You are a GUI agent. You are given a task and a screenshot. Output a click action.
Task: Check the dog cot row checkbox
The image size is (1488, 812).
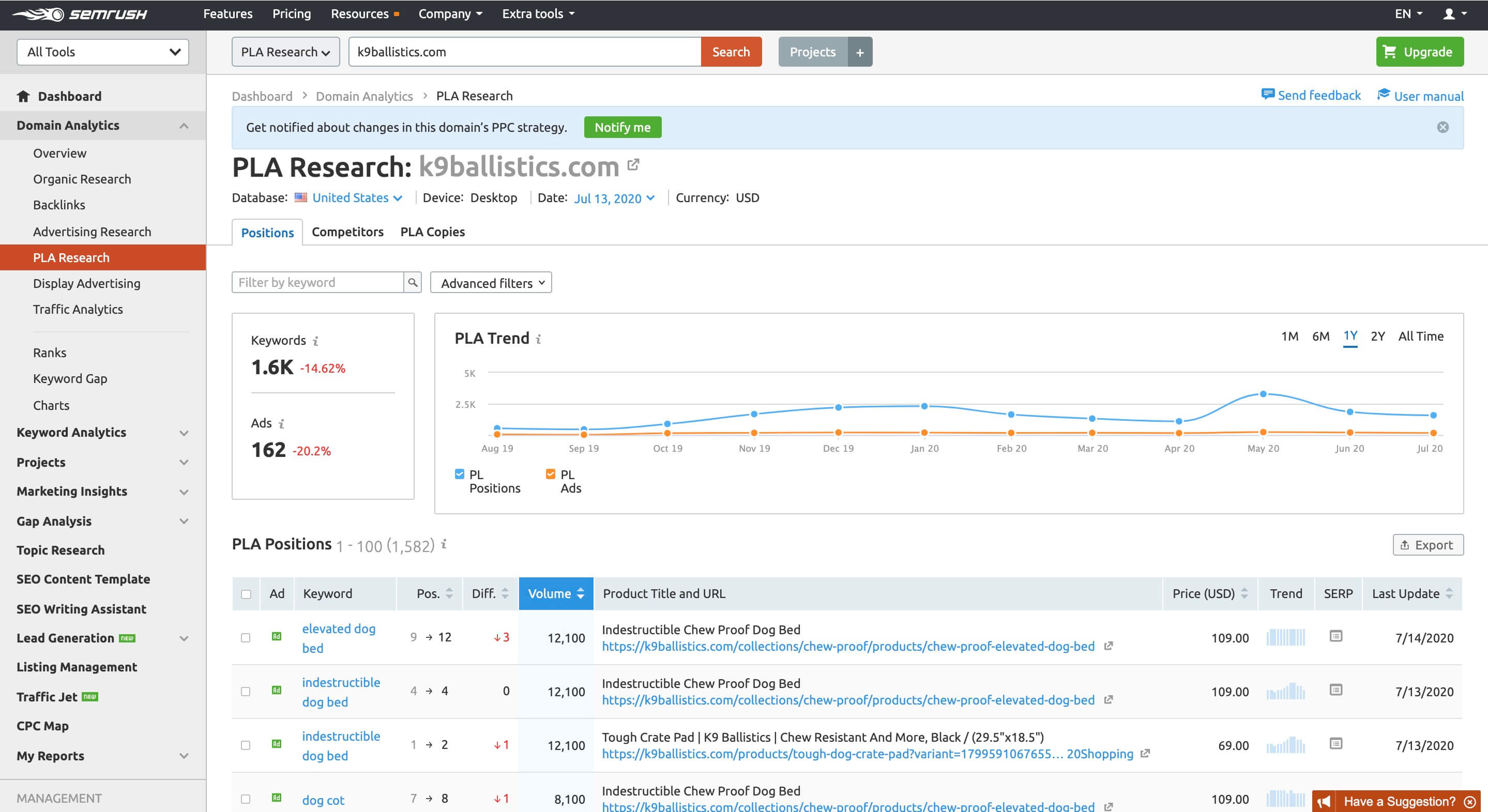246,799
